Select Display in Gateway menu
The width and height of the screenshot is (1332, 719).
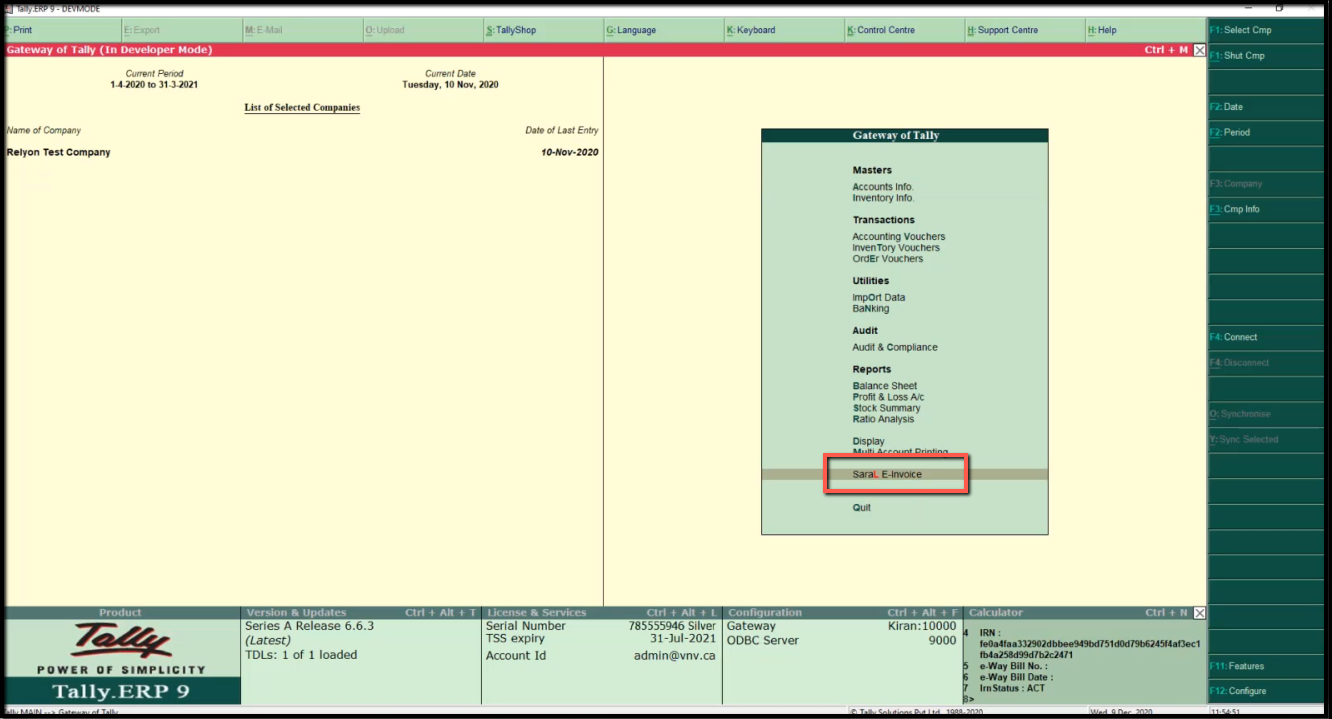coord(868,441)
